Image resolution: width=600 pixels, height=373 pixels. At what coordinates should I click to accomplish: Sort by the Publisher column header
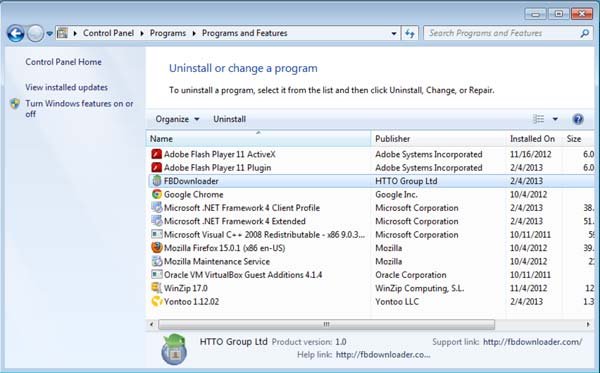click(x=438, y=139)
